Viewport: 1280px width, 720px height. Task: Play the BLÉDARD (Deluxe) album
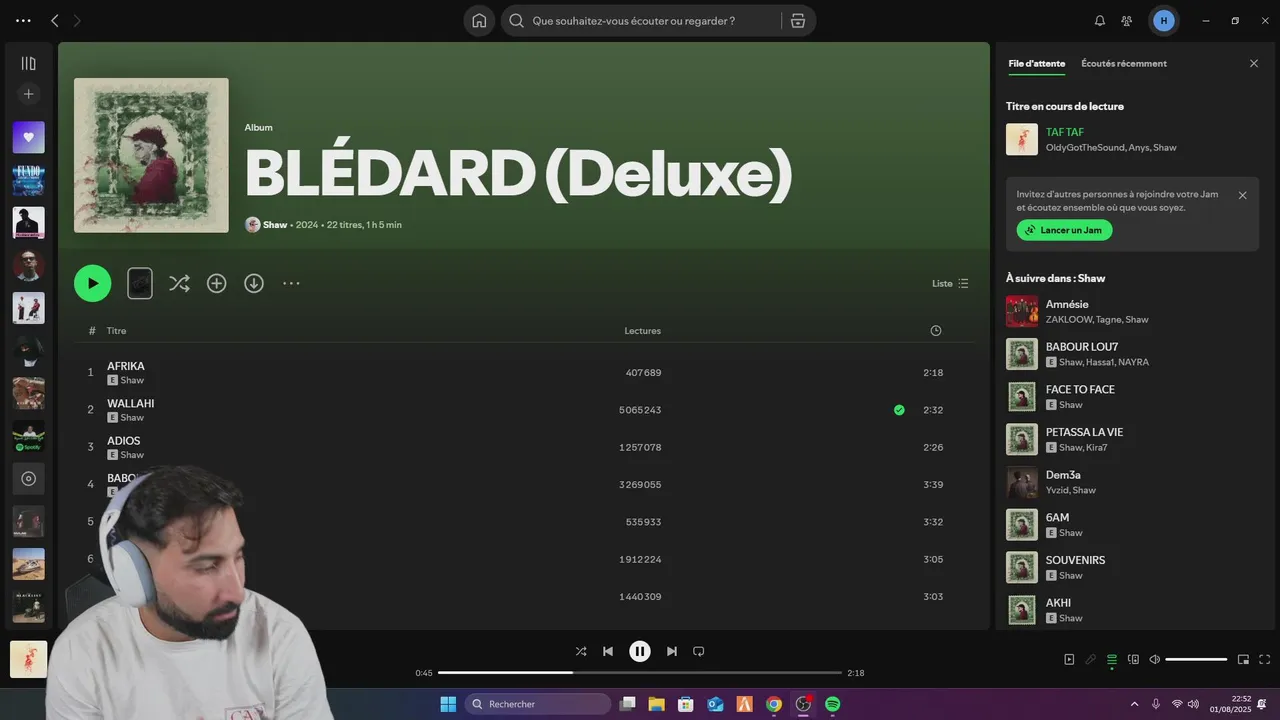[92, 283]
